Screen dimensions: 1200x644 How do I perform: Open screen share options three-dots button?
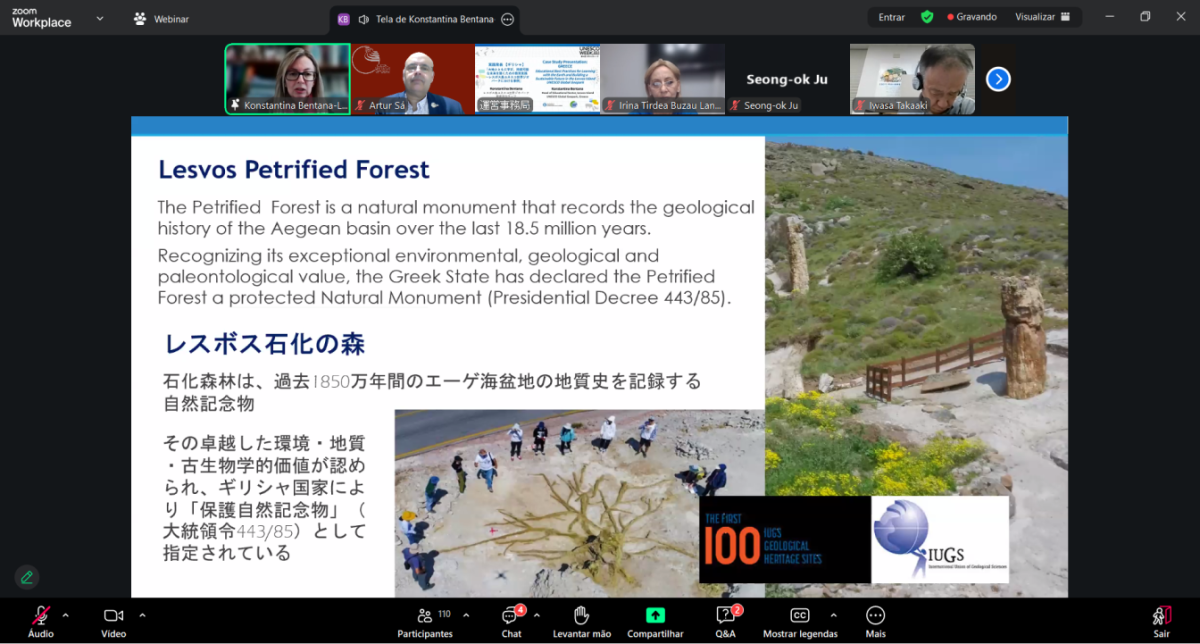pos(508,19)
